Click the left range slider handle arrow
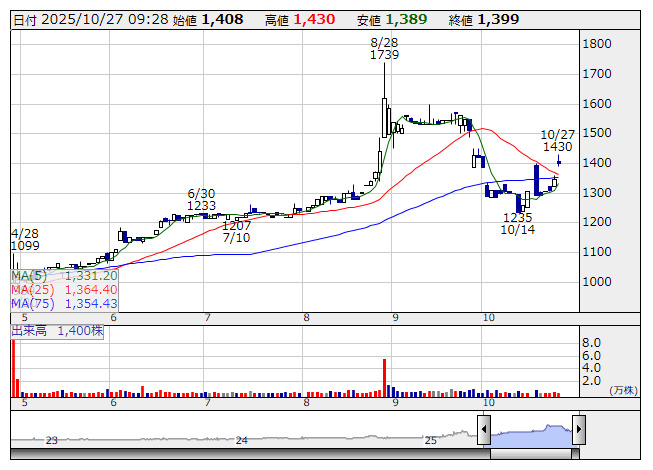Image resolution: width=653 pixels, height=470 pixels. (484, 429)
